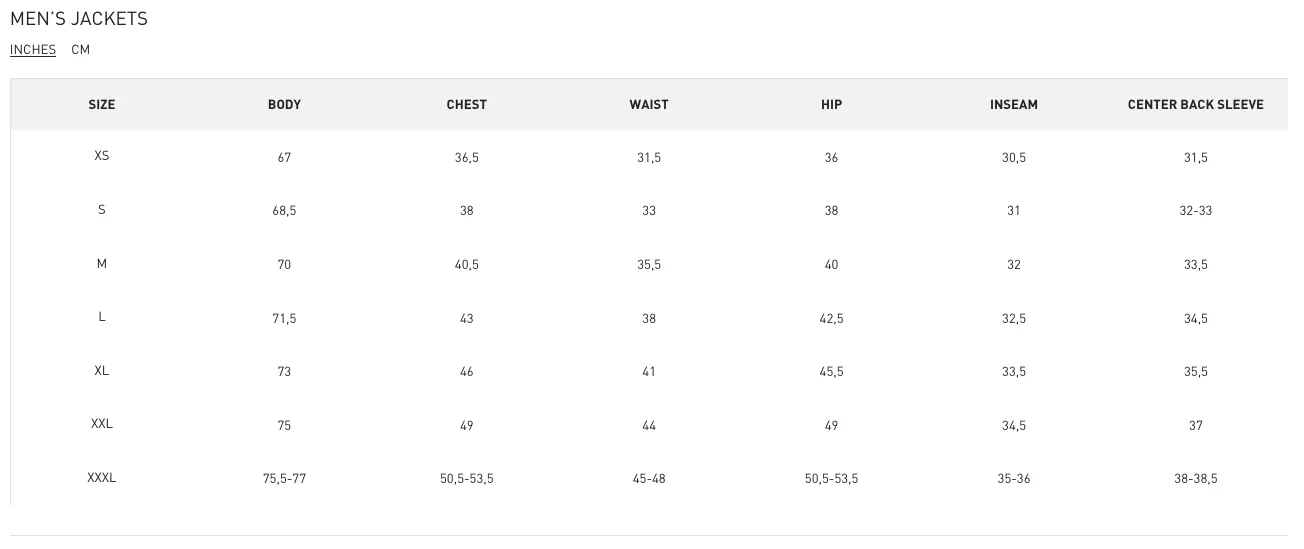Viewport: 1304px width, 549px height.
Task: Click the INSEAM column header
Action: click(x=1014, y=105)
